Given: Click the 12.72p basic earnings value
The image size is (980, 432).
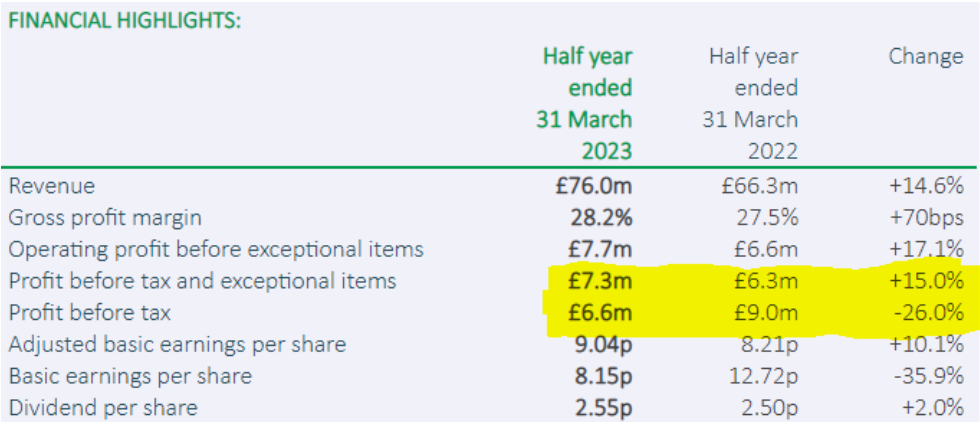Looking at the screenshot, I should click(764, 376).
